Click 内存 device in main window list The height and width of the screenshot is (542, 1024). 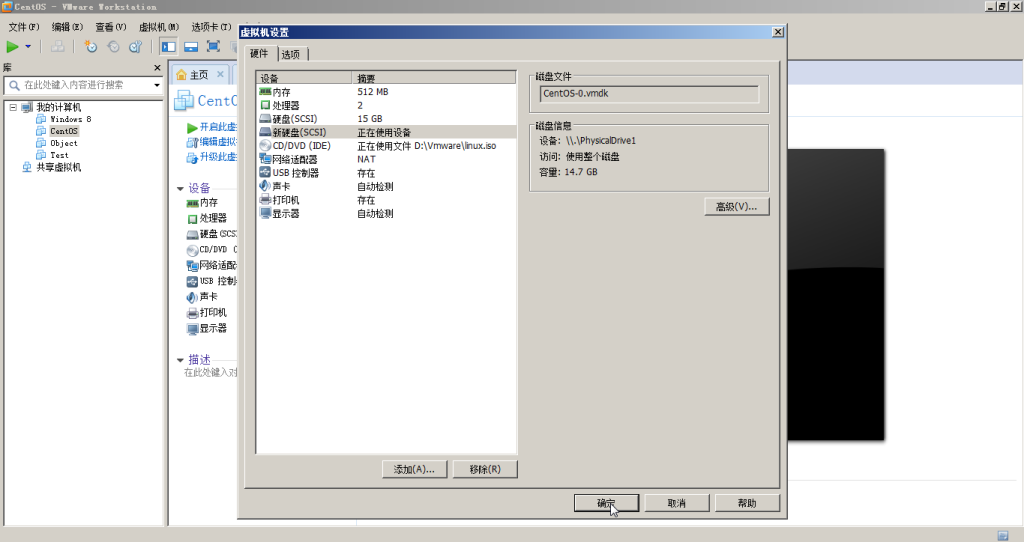point(208,202)
